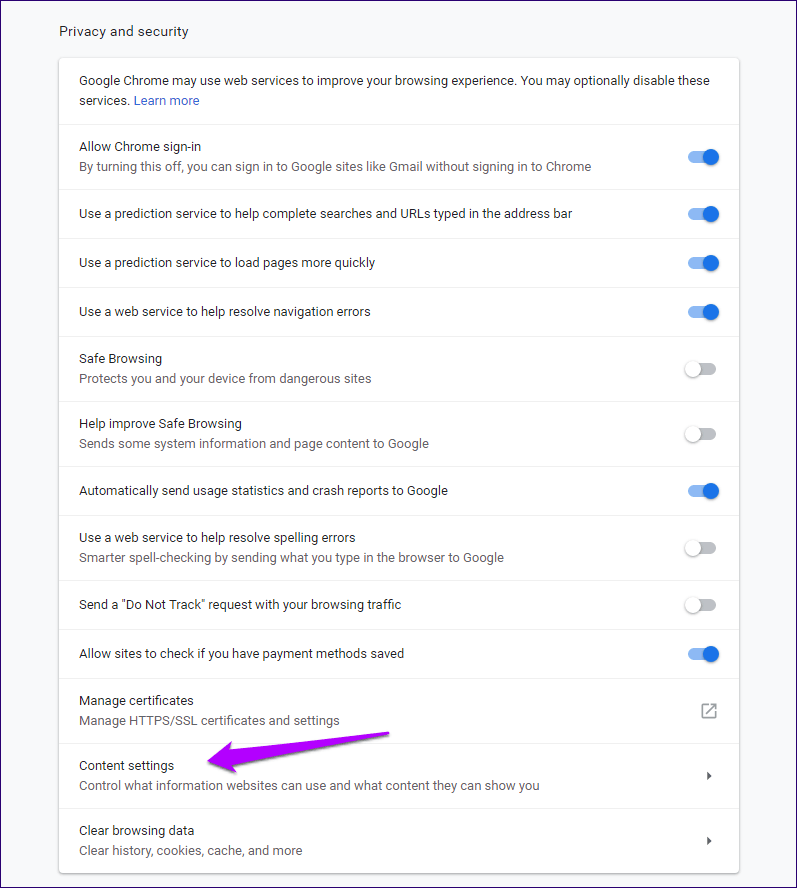This screenshot has height=888, width=797.
Task: Toggle prediction service to load pages quickly
Action: (x=703, y=263)
